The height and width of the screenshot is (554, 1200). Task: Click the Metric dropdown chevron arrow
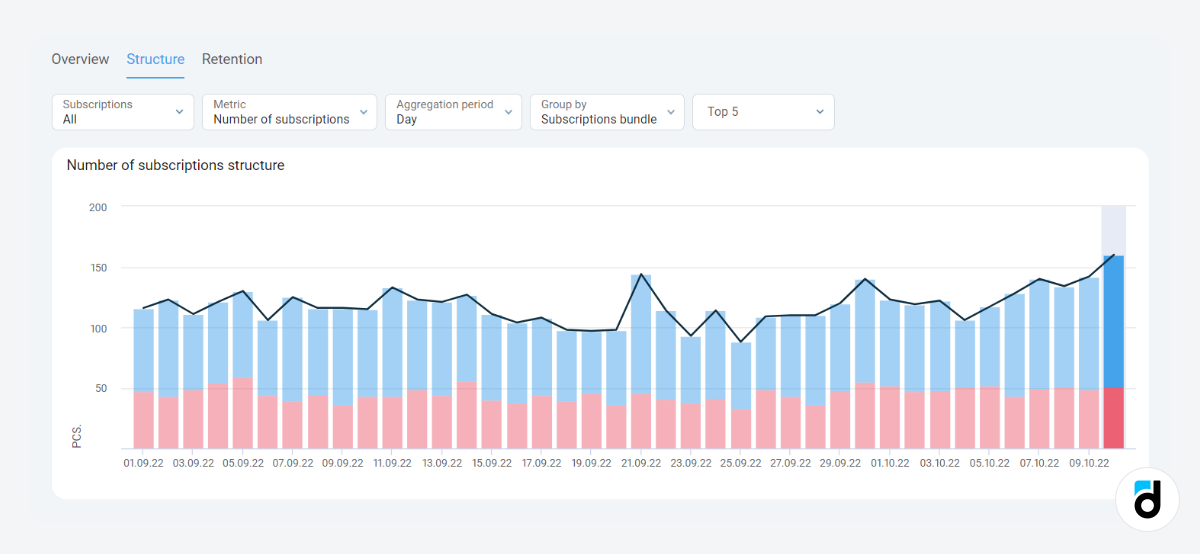click(362, 112)
